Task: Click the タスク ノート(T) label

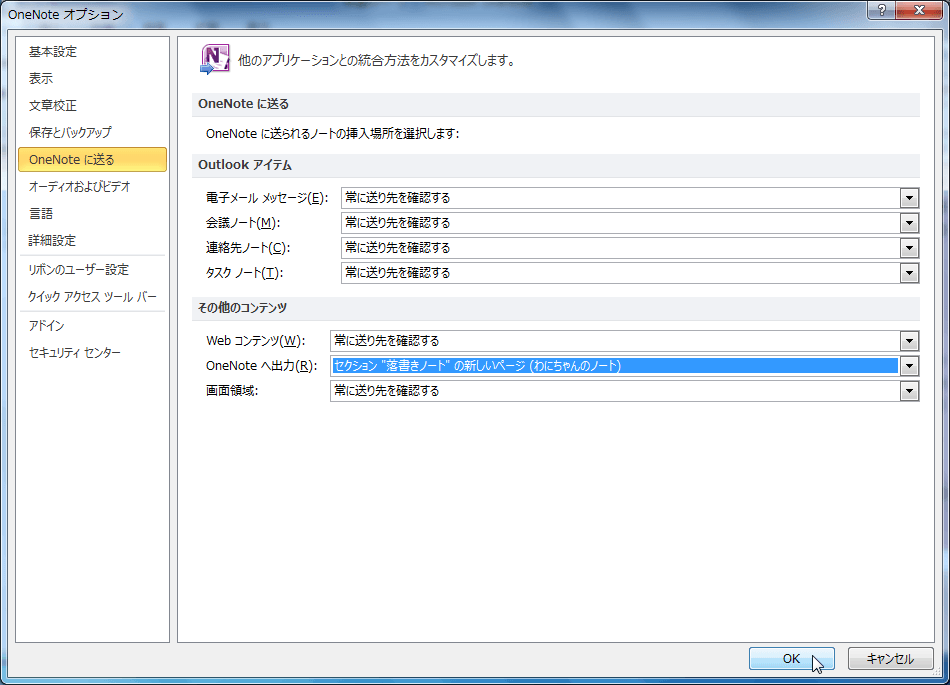Action: [x=244, y=273]
